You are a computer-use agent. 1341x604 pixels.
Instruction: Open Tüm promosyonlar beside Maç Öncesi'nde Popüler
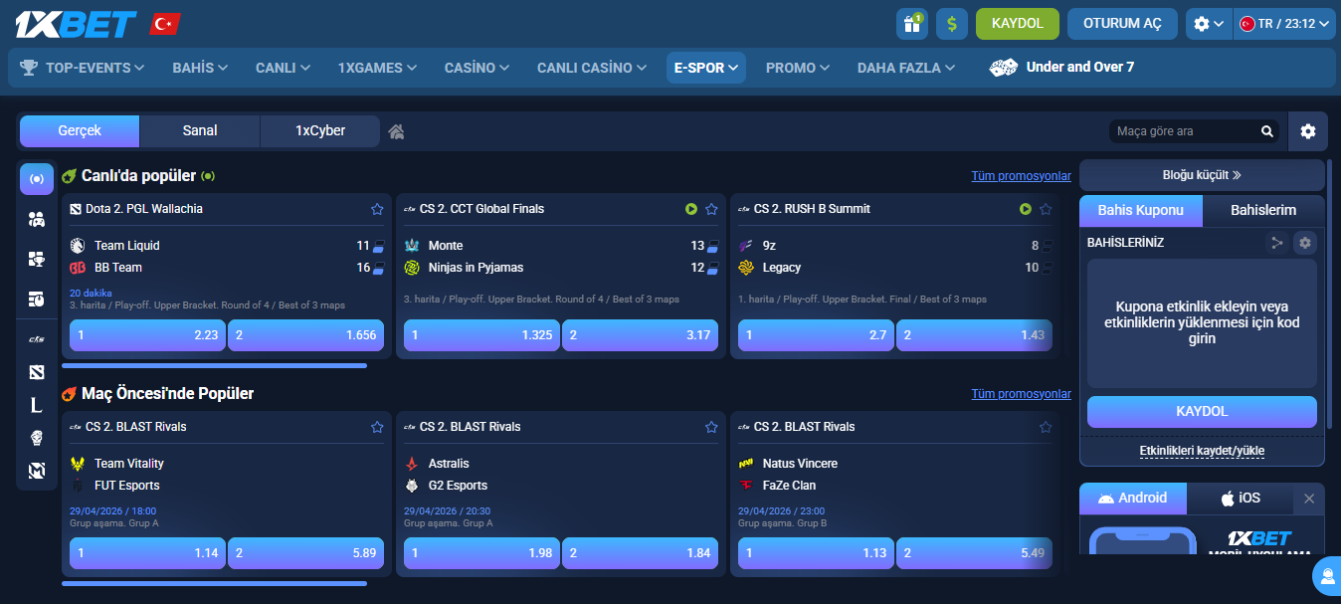pos(1021,394)
